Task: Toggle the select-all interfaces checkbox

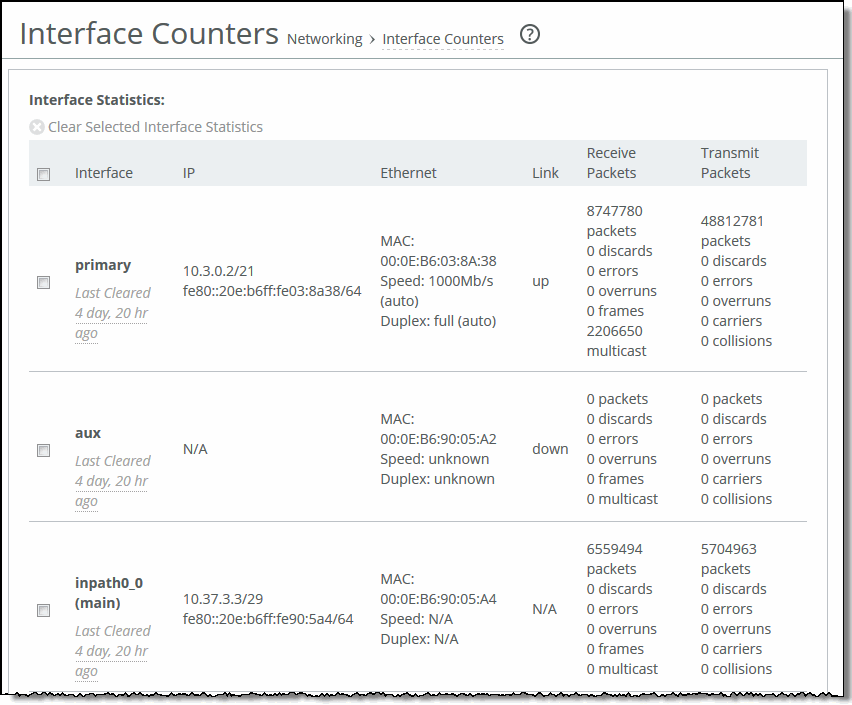Action: pyautogui.click(x=43, y=174)
